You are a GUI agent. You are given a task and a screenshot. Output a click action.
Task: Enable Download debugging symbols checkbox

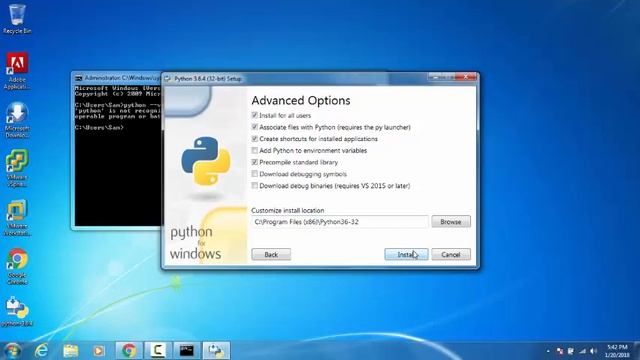(255, 174)
